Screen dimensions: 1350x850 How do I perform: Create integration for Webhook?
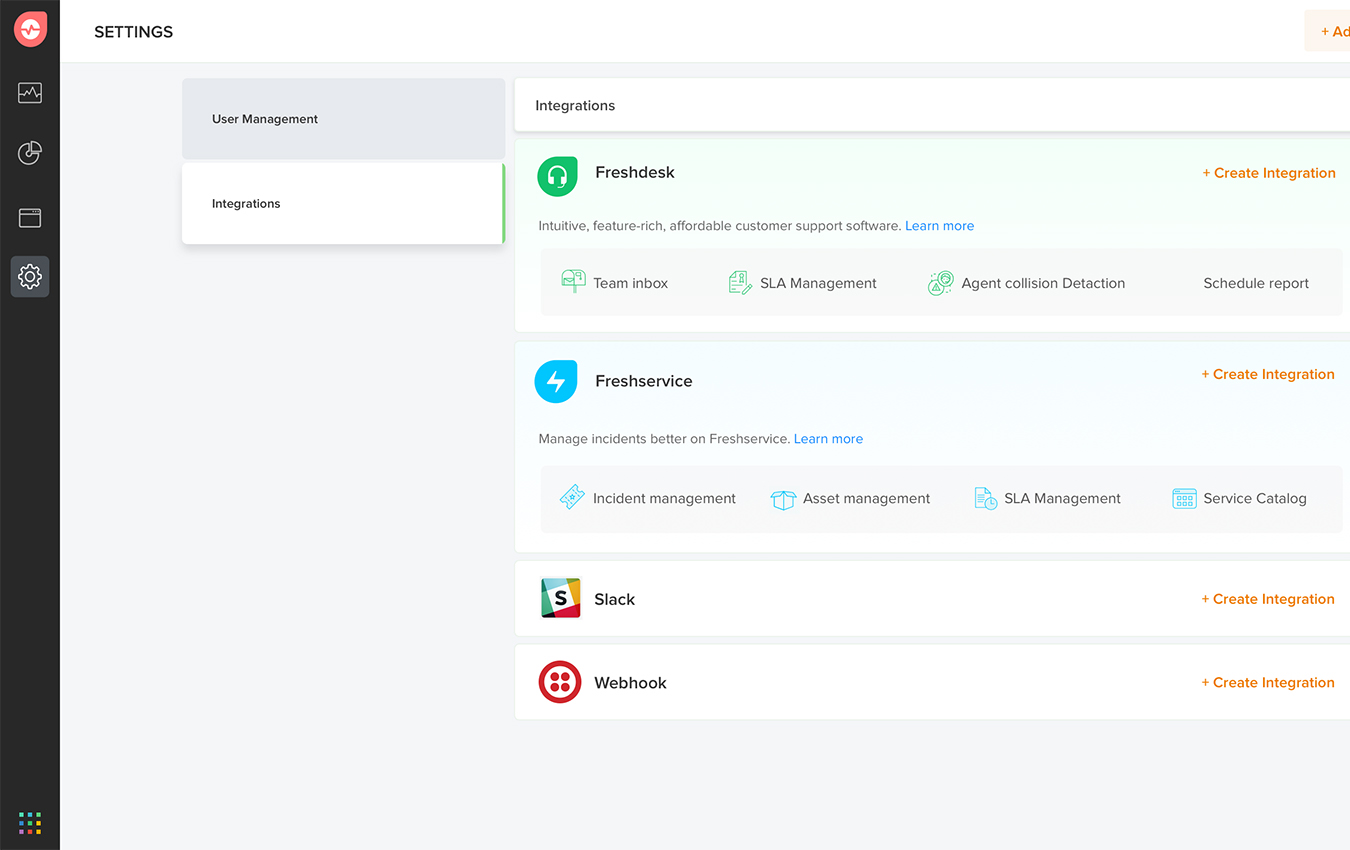tap(1268, 683)
